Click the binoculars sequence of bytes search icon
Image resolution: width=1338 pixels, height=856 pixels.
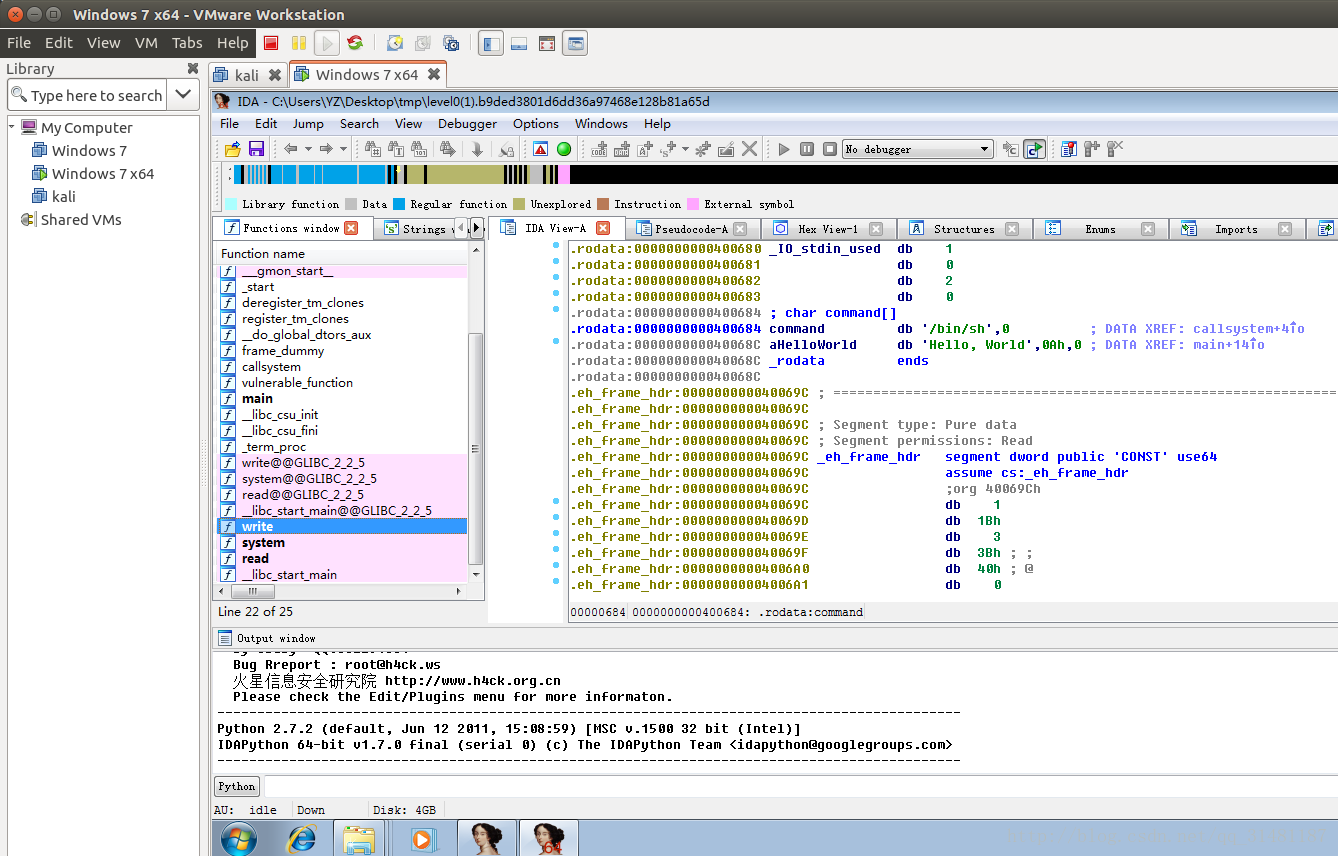point(418,149)
